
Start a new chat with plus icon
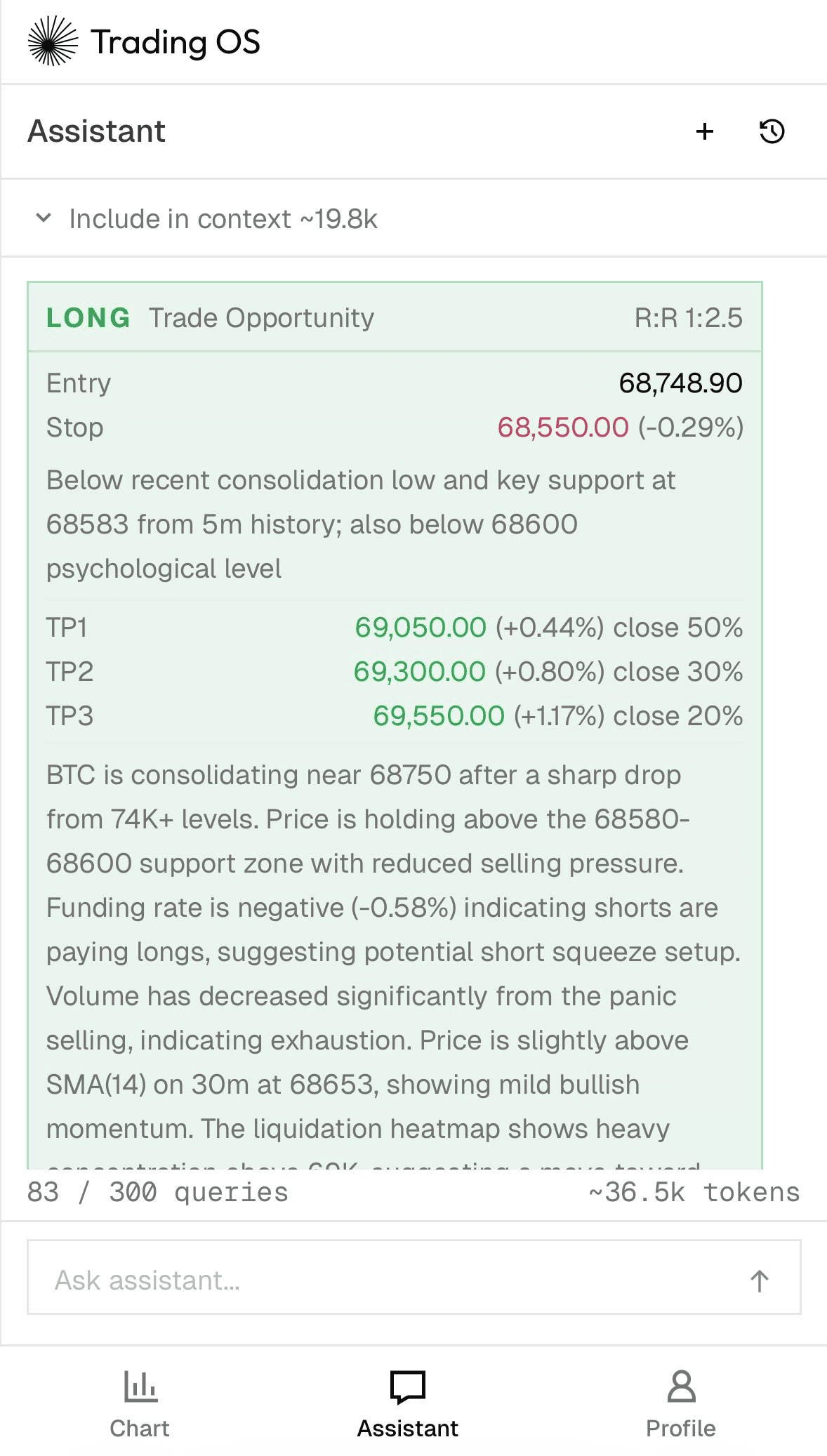705,131
